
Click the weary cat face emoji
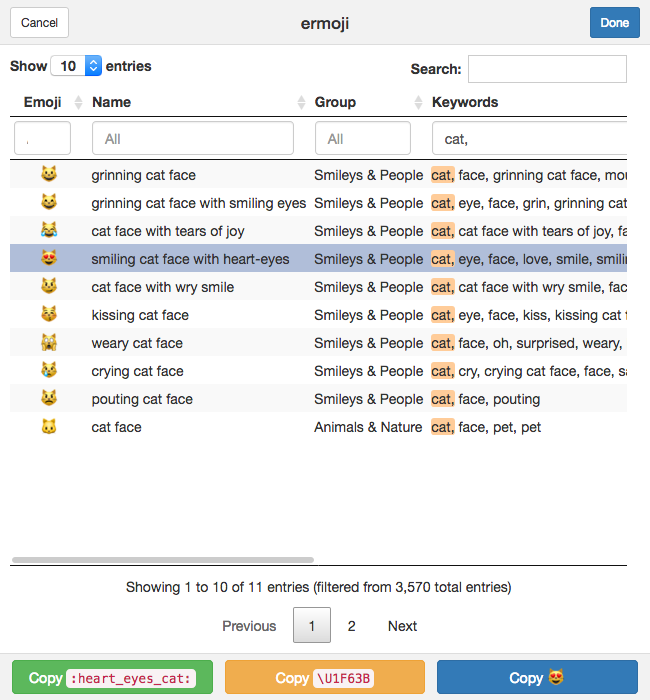click(49, 342)
